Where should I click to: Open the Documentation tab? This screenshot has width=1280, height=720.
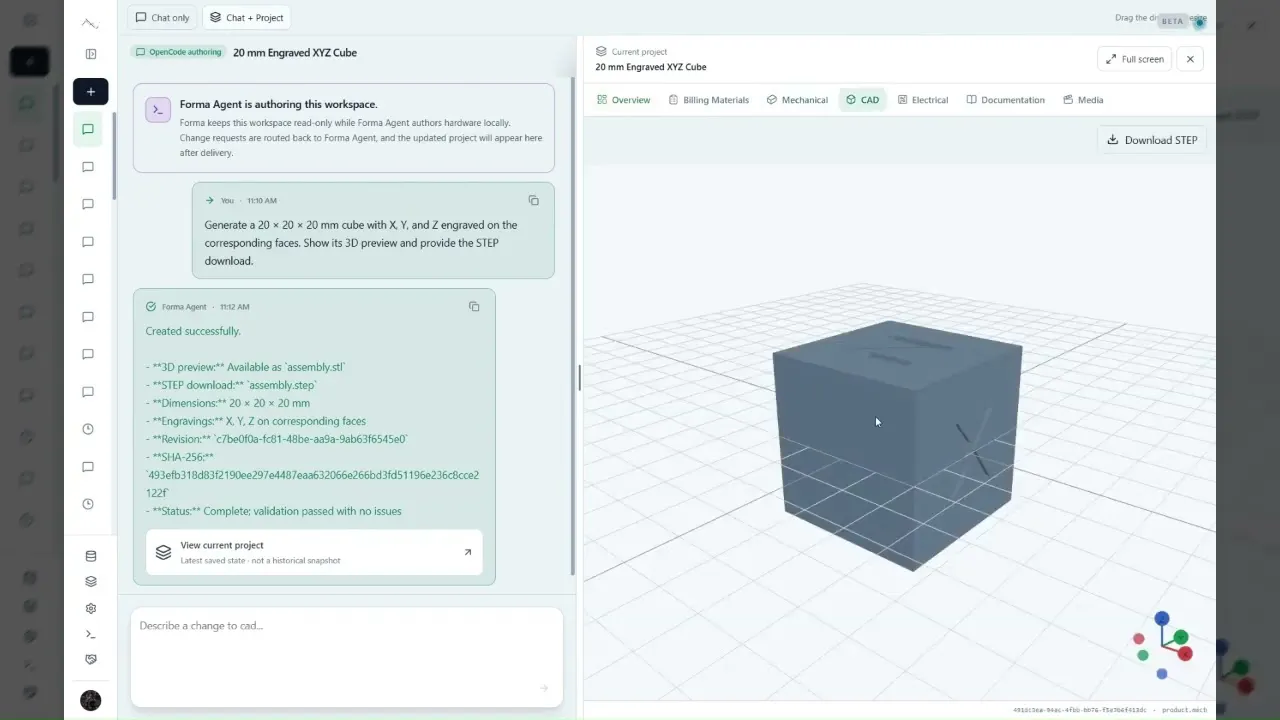(x=1005, y=100)
